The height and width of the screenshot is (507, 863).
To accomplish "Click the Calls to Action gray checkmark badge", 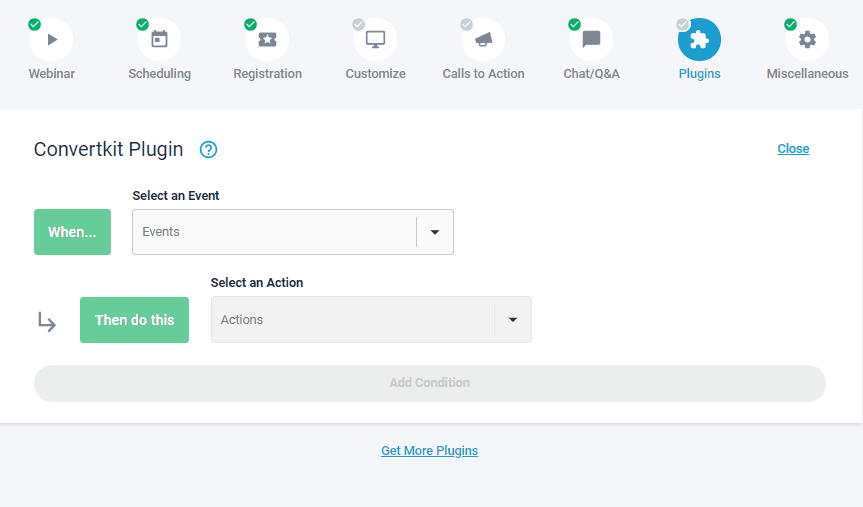I will 466,24.
